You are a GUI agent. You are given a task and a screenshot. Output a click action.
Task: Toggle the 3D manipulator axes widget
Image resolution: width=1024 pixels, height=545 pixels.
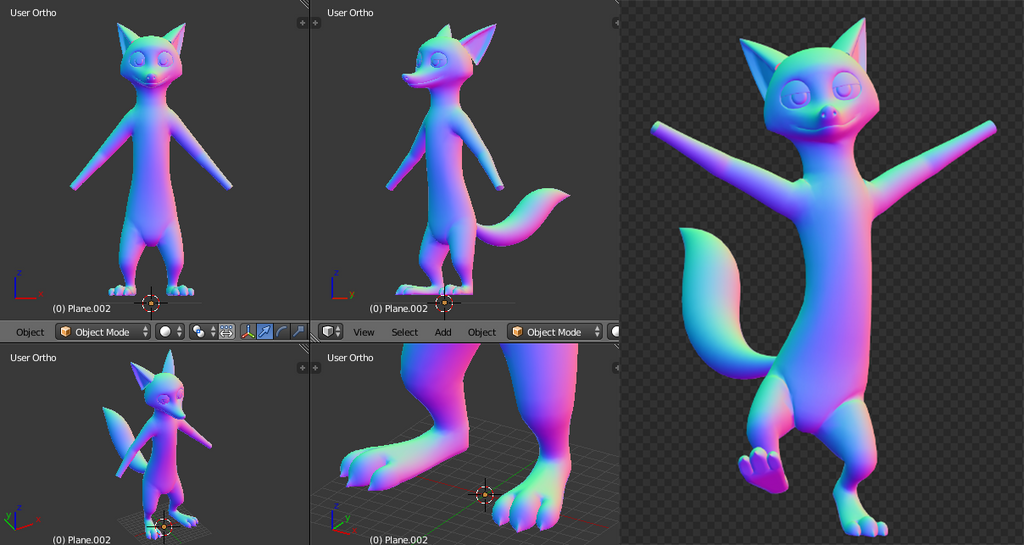click(248, 332)
